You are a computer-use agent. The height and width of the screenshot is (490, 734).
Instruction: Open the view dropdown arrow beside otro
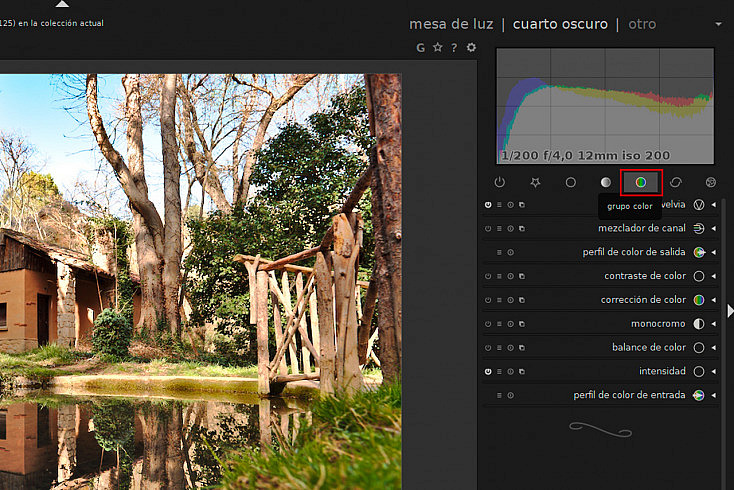point(719,24)
